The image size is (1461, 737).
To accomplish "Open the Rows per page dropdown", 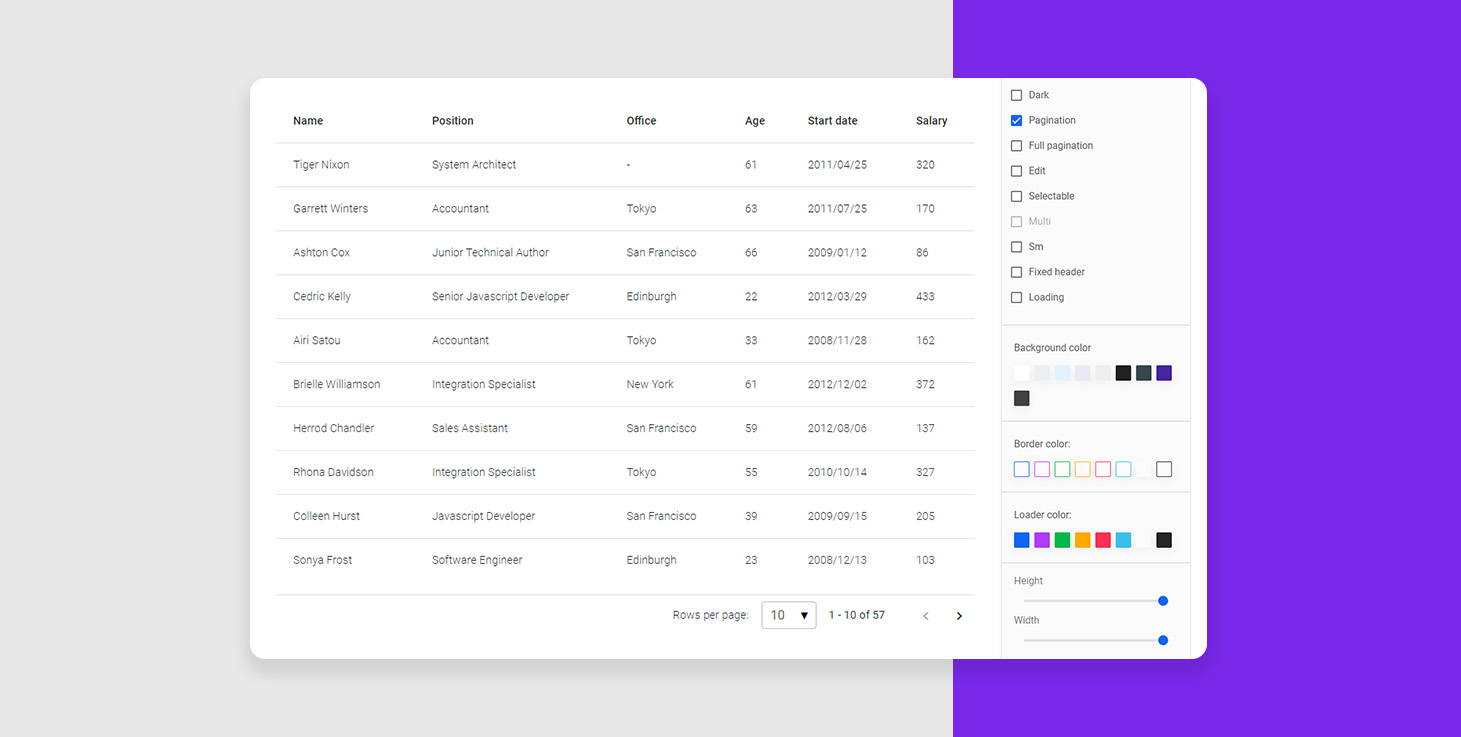I will [788, 615].
